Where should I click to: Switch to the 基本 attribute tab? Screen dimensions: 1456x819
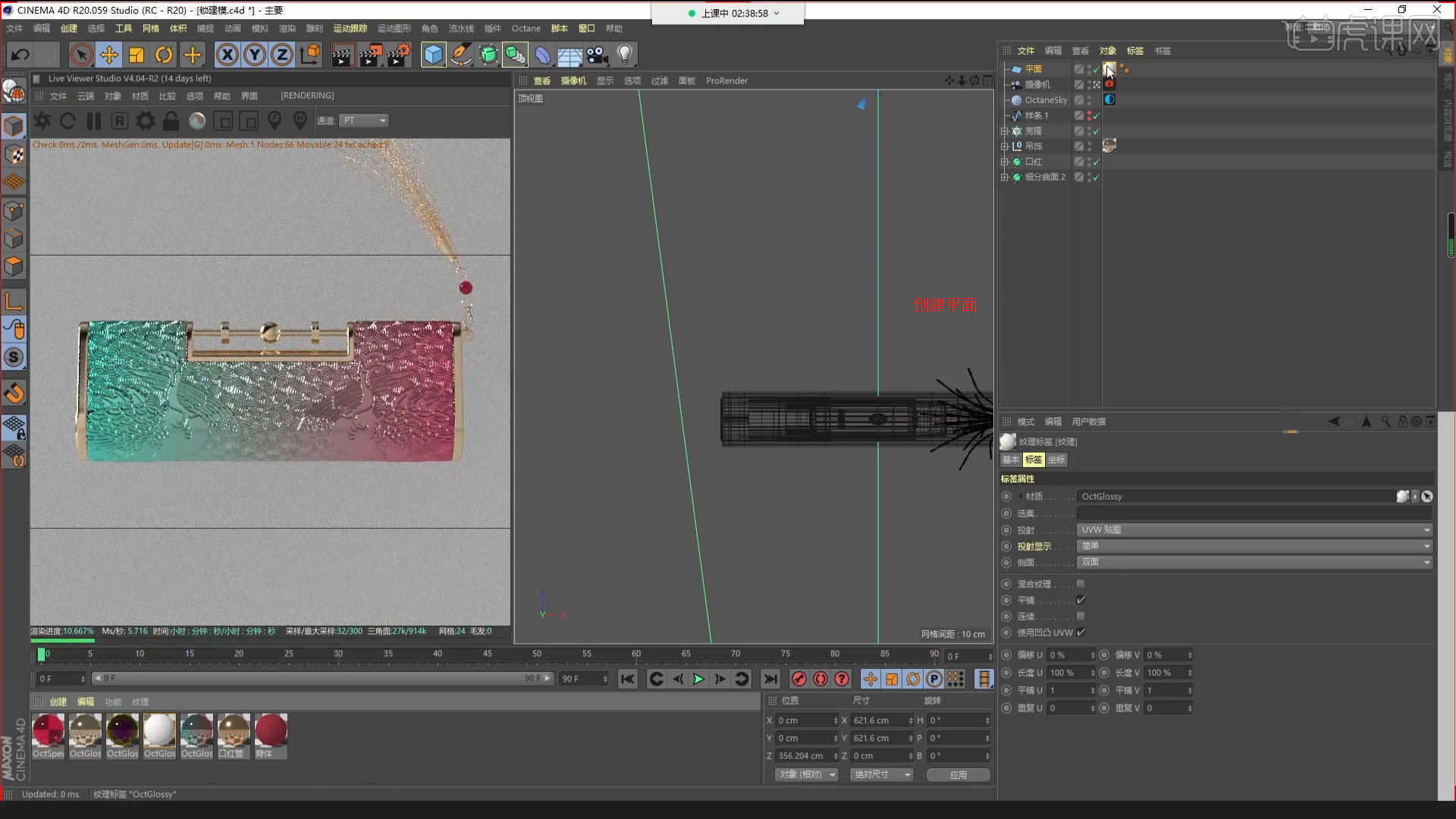[1011, 460]
